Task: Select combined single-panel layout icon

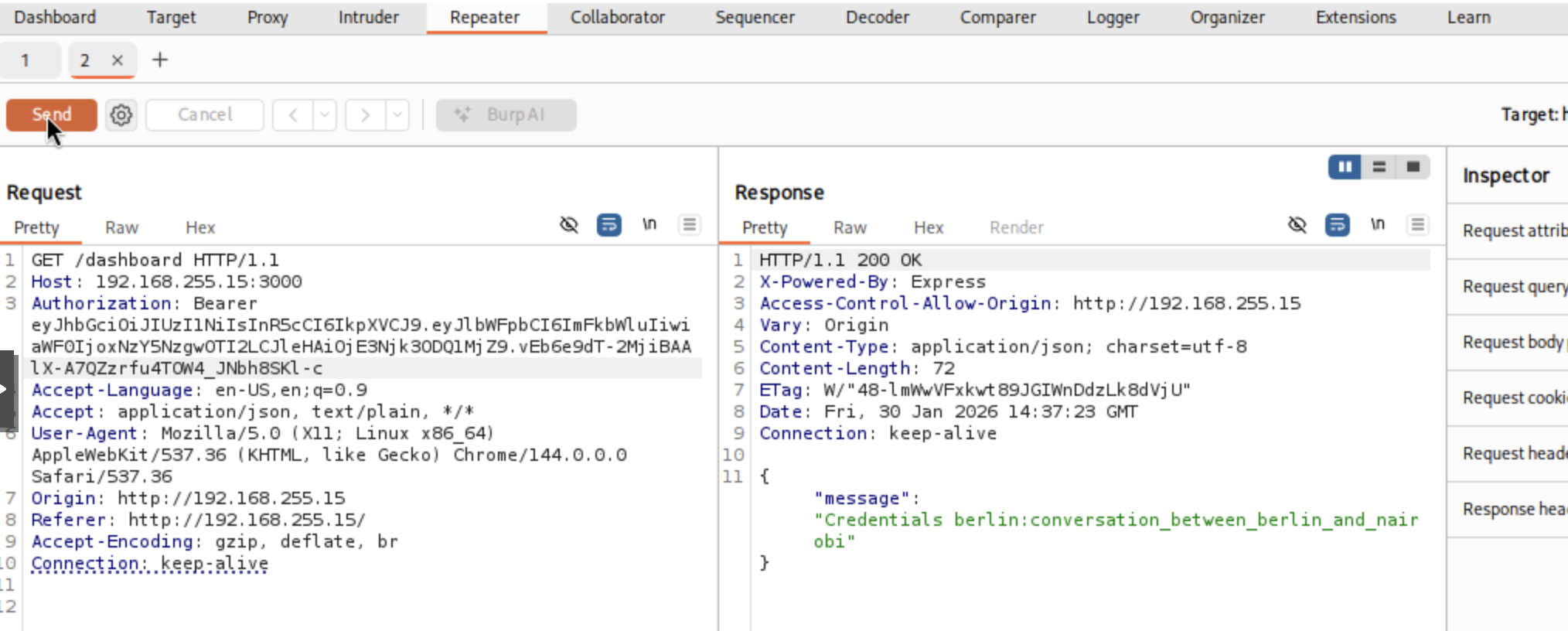Action: (x=1413, y=167)
